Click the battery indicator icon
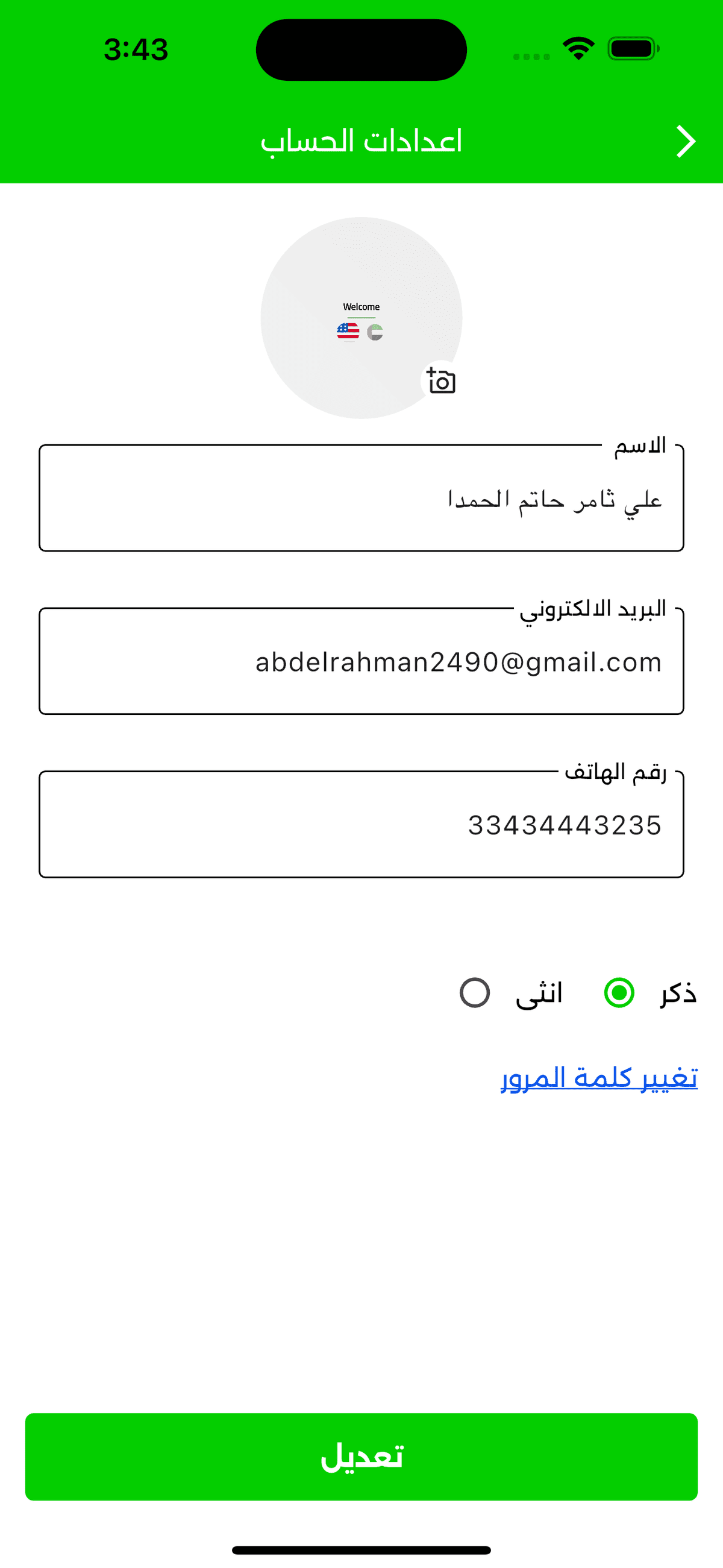 (x=633, y=49)
